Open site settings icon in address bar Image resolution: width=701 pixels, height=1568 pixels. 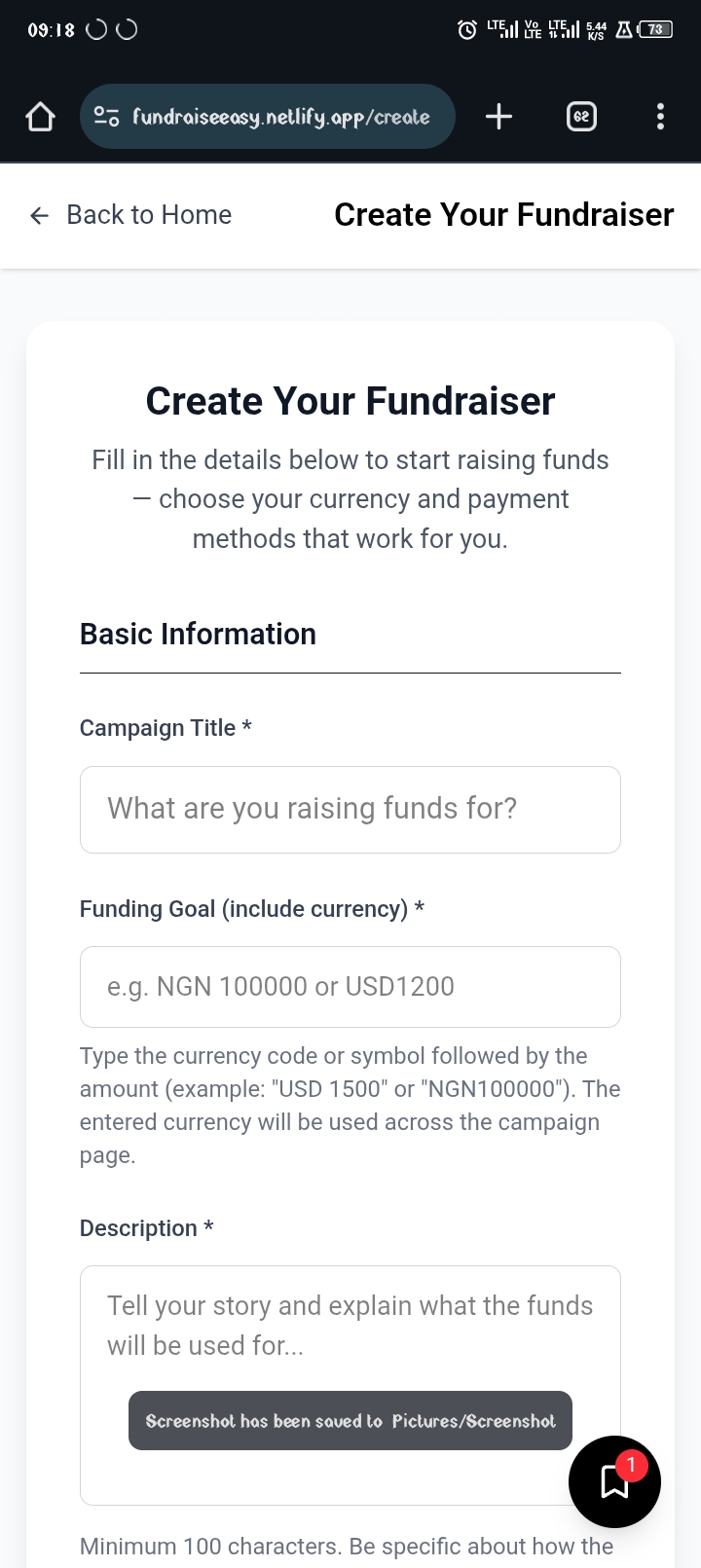pyautogui.click(x=106, y=117)
